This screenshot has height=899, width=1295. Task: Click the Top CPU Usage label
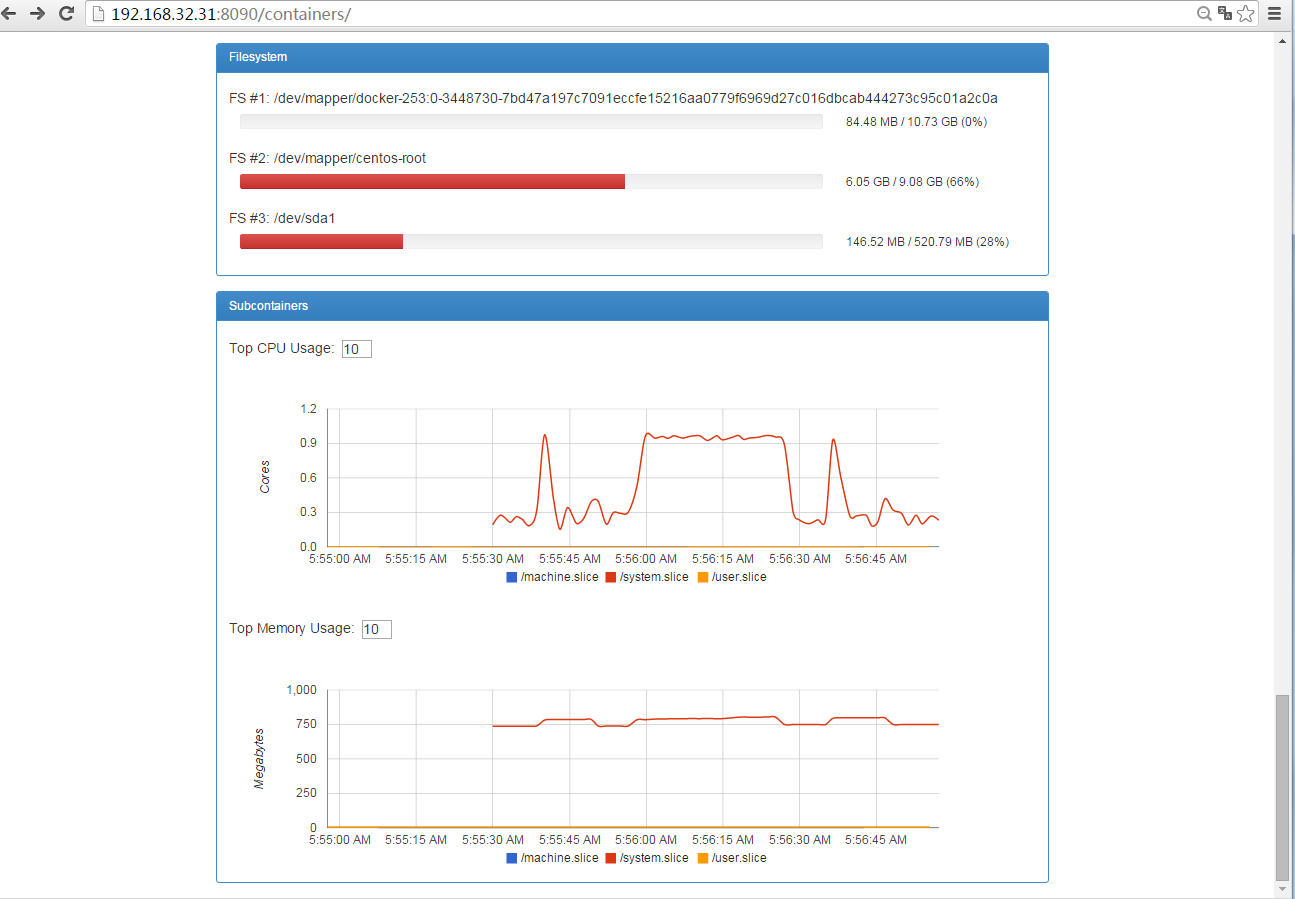(x=281, y=349)
